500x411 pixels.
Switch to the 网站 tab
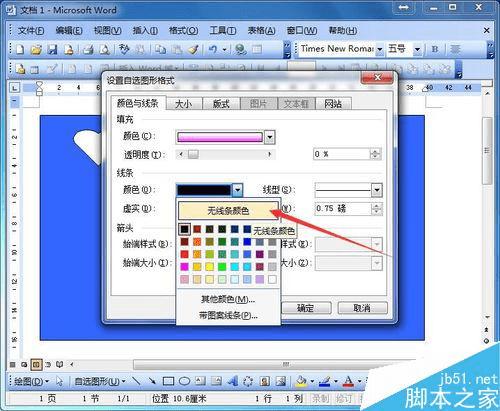333,104
